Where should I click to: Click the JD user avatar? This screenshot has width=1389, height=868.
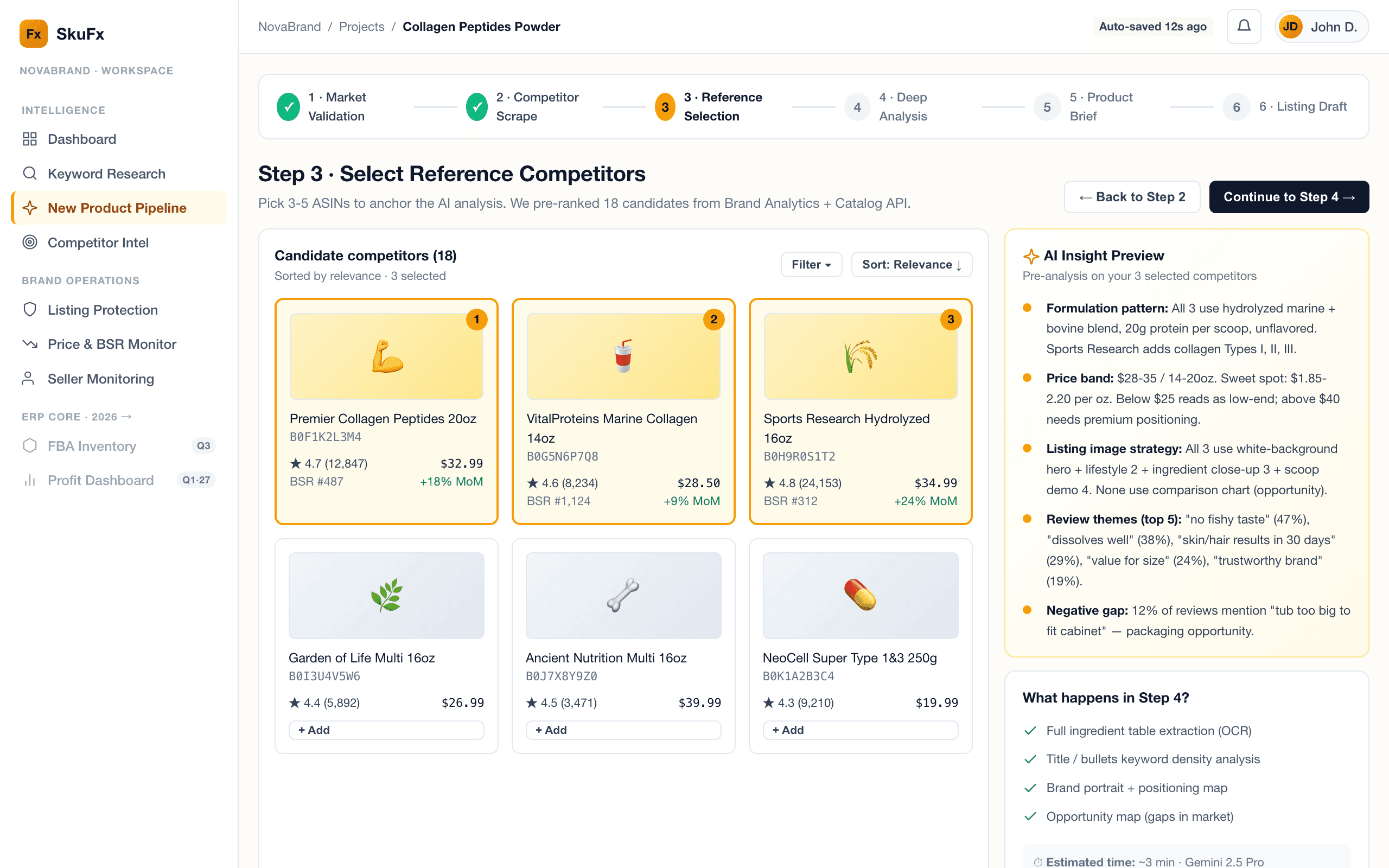pyautogui.click(x=1290, y=27)
